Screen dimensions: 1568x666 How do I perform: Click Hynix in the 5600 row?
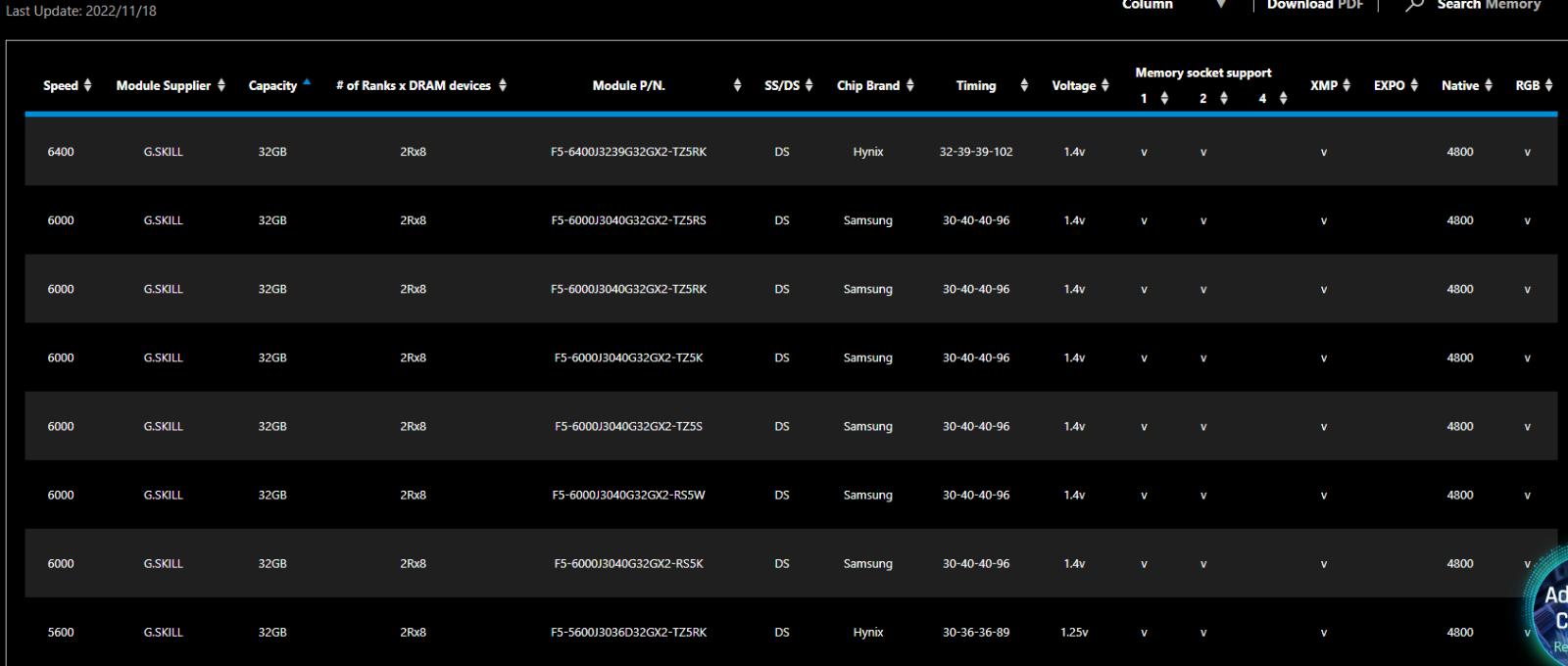[x=868, y=632]
